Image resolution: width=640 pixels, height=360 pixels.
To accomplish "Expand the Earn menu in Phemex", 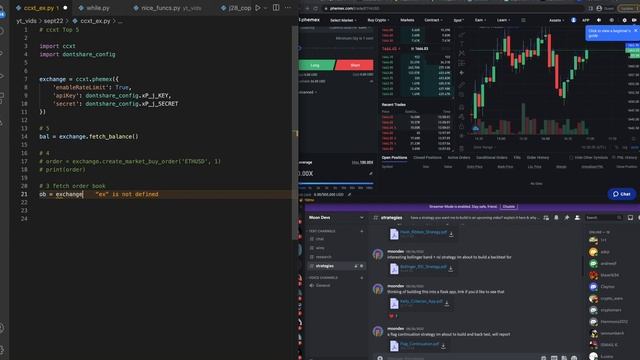I will point(480,20).
